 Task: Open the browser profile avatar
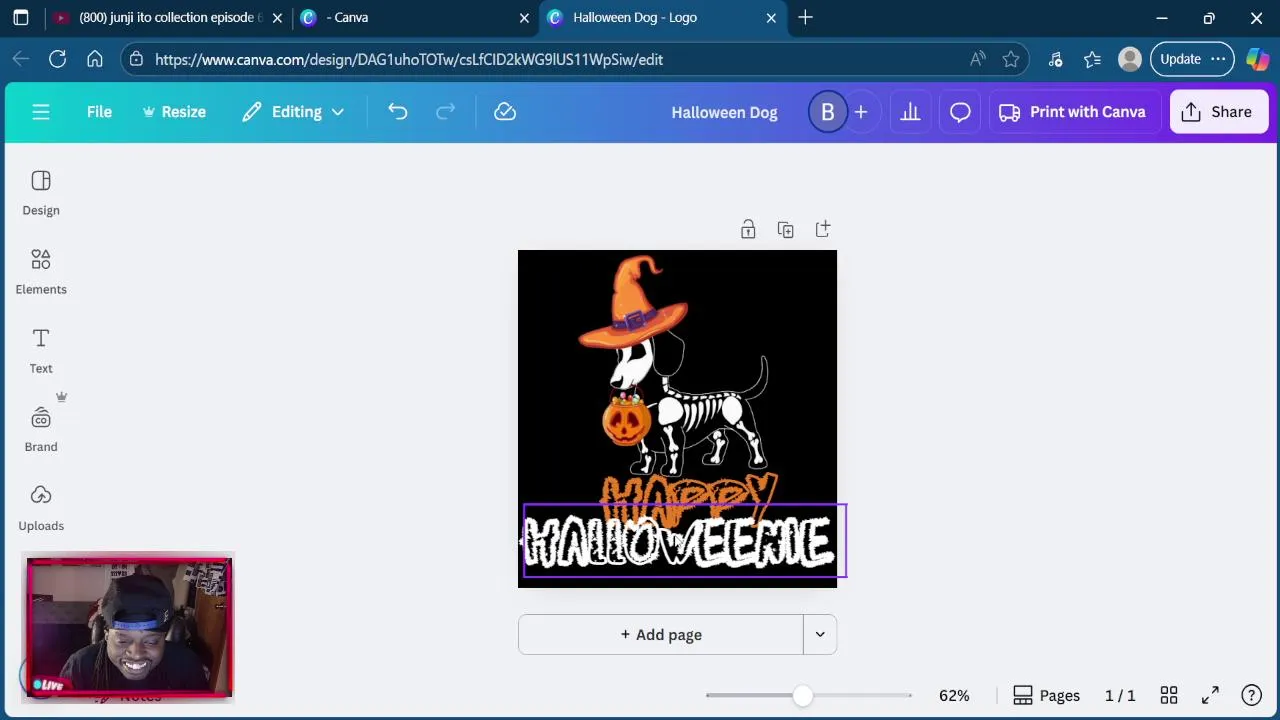tap(1130, 59)
